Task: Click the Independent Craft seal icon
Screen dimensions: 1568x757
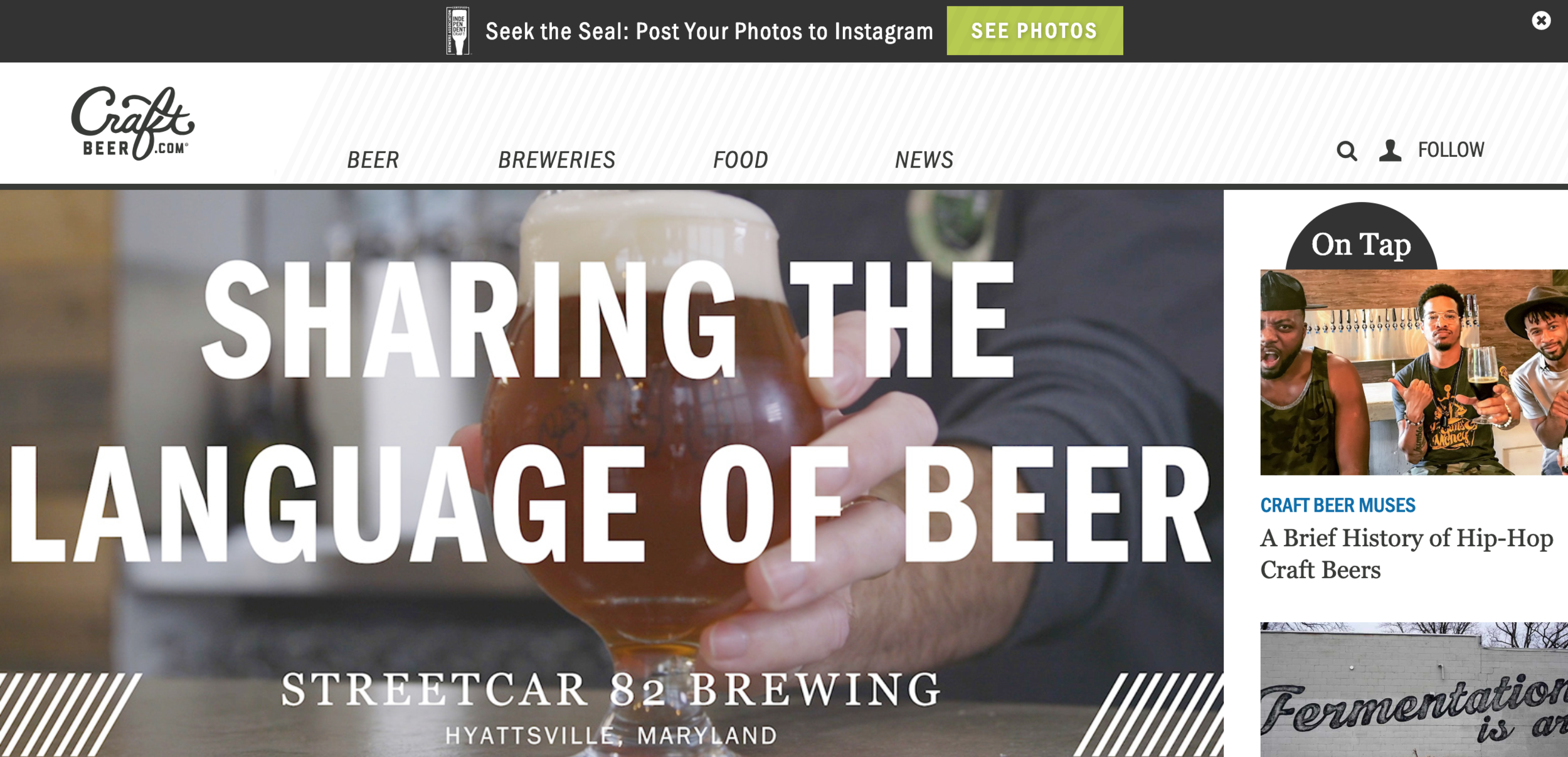Action: click(458, 31)
